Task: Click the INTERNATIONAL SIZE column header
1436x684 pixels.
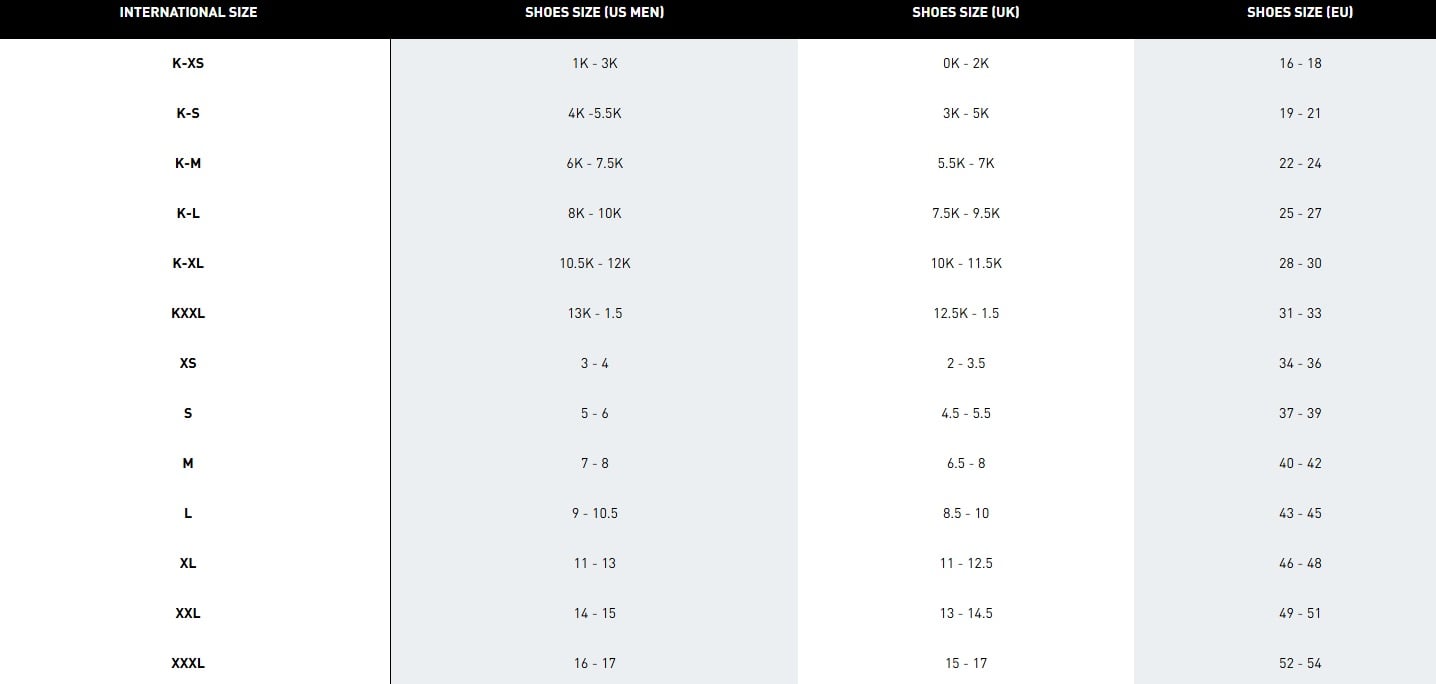Action: click(x=188, y=13)
